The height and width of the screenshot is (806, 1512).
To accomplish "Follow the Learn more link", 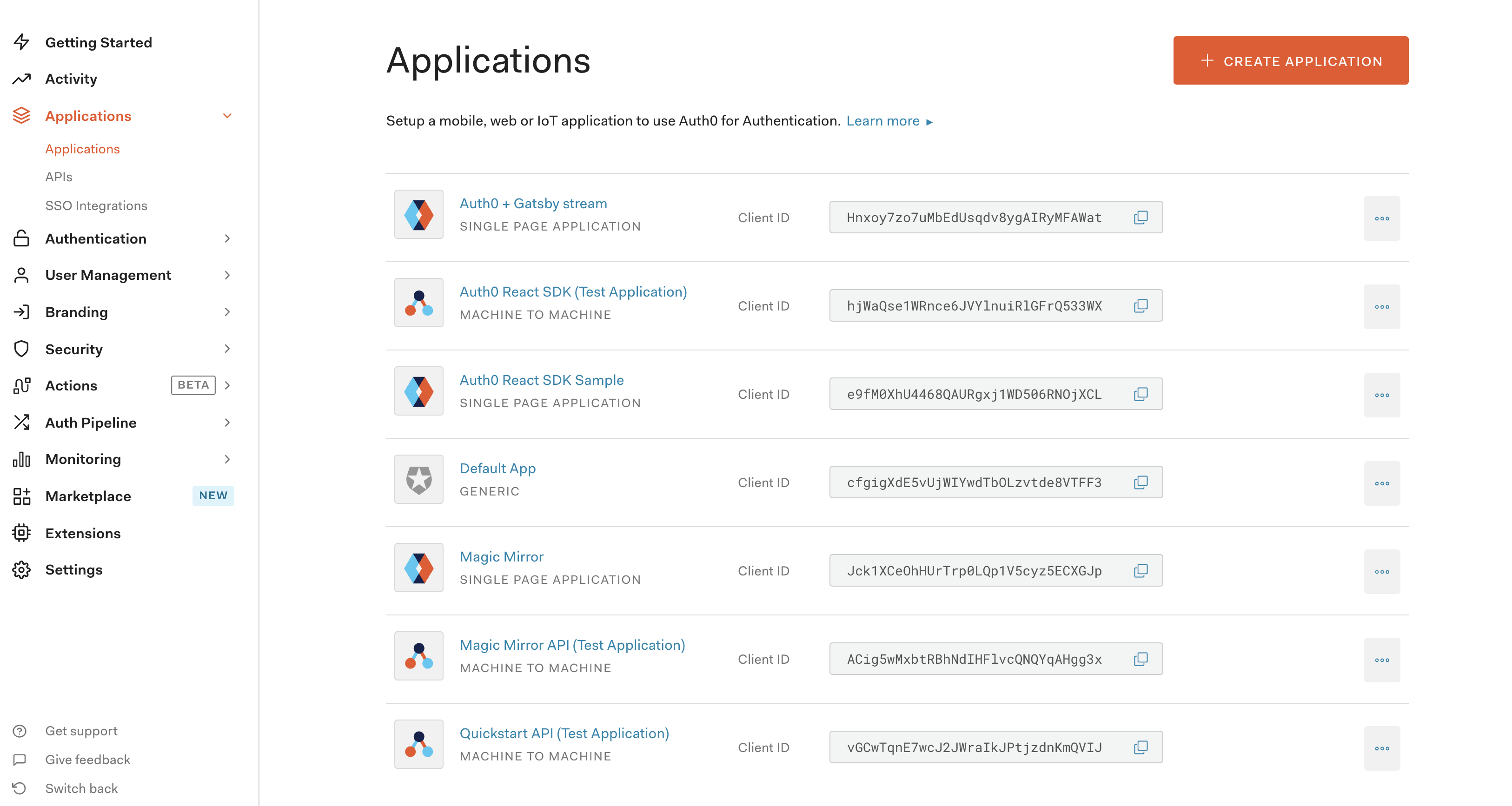I will pyautogui.click(x=883, y=121).
